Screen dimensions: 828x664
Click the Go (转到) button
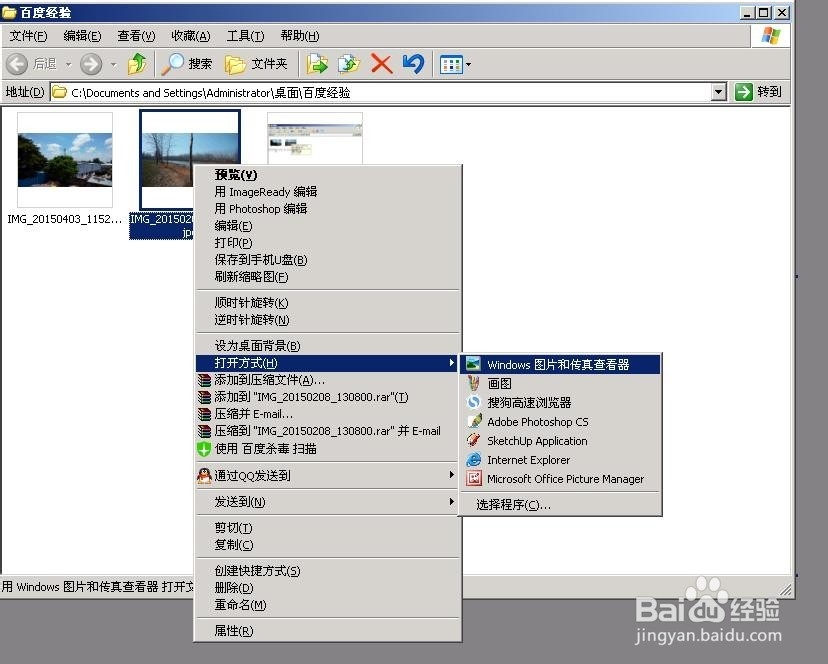coord(758,92)
